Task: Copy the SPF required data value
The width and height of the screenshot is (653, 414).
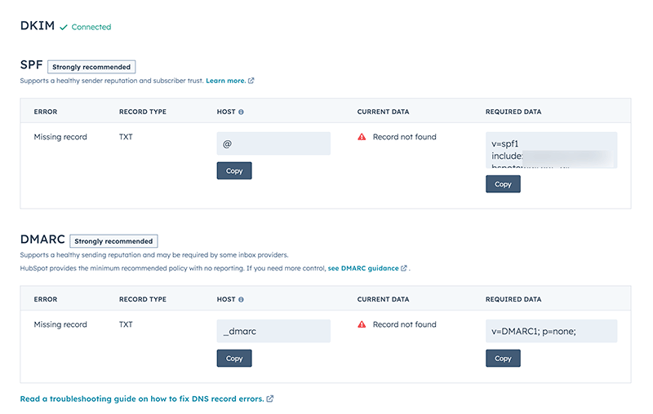Action: [x=503, y=184]
